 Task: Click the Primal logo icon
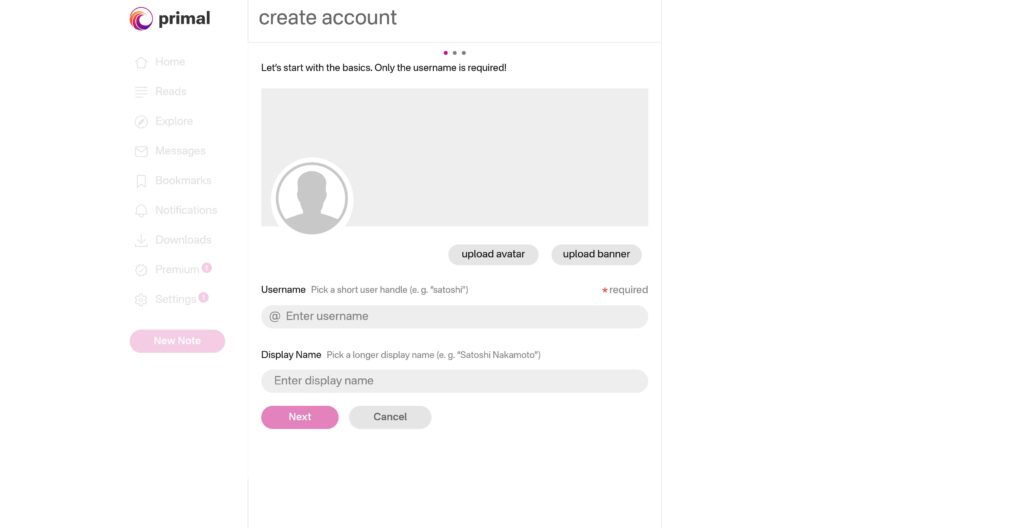(142, 19)
